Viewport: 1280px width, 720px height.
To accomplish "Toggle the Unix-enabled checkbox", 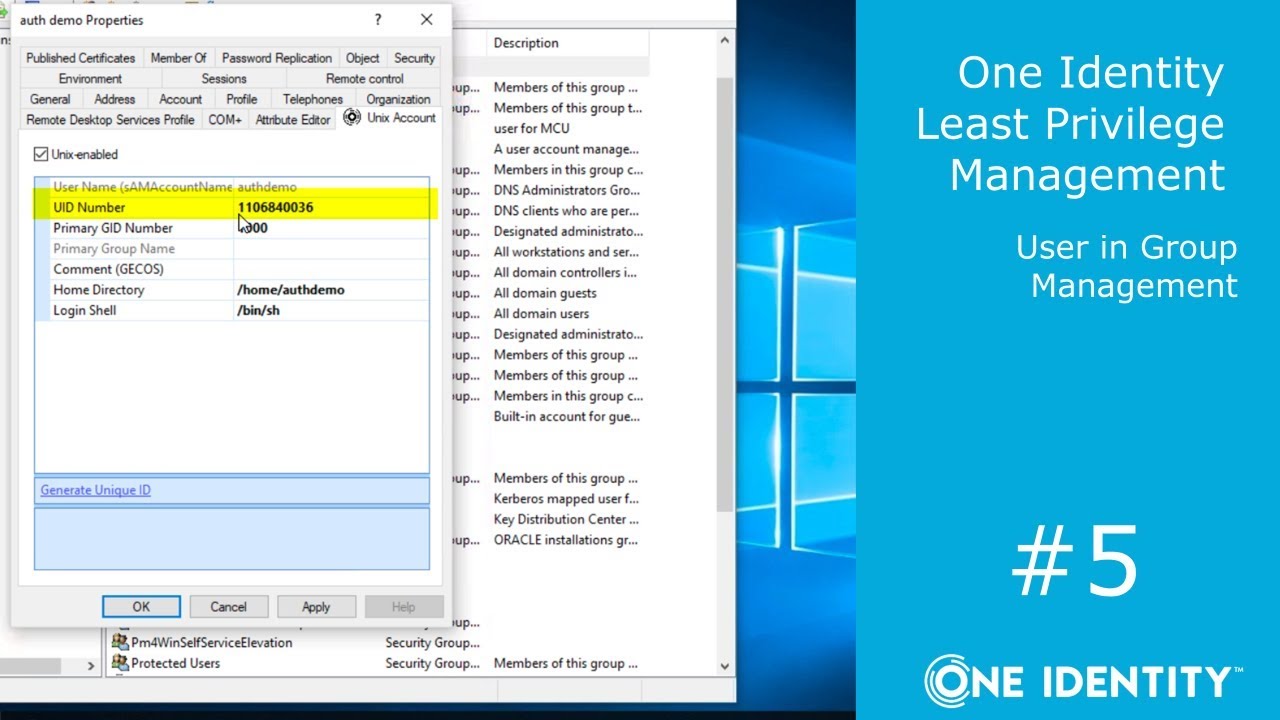I will tap(41, 154).
